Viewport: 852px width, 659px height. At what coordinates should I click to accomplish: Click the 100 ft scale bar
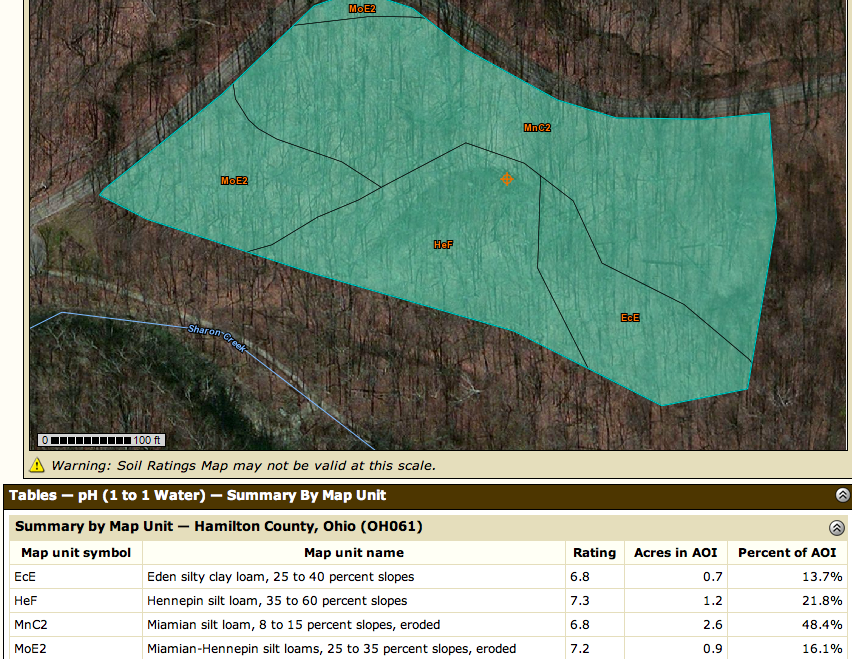point(101,440)
